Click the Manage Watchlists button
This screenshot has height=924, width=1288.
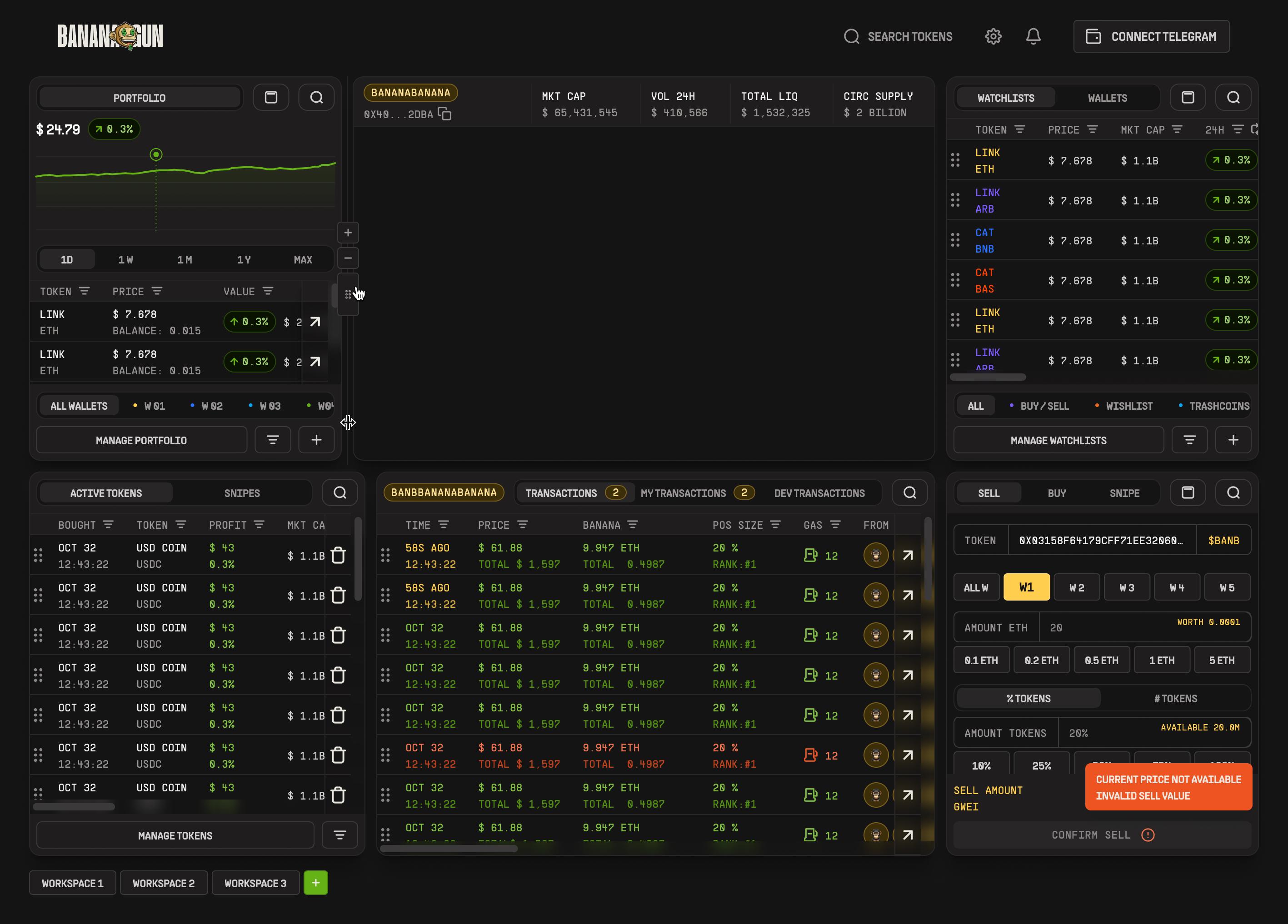1058,441
